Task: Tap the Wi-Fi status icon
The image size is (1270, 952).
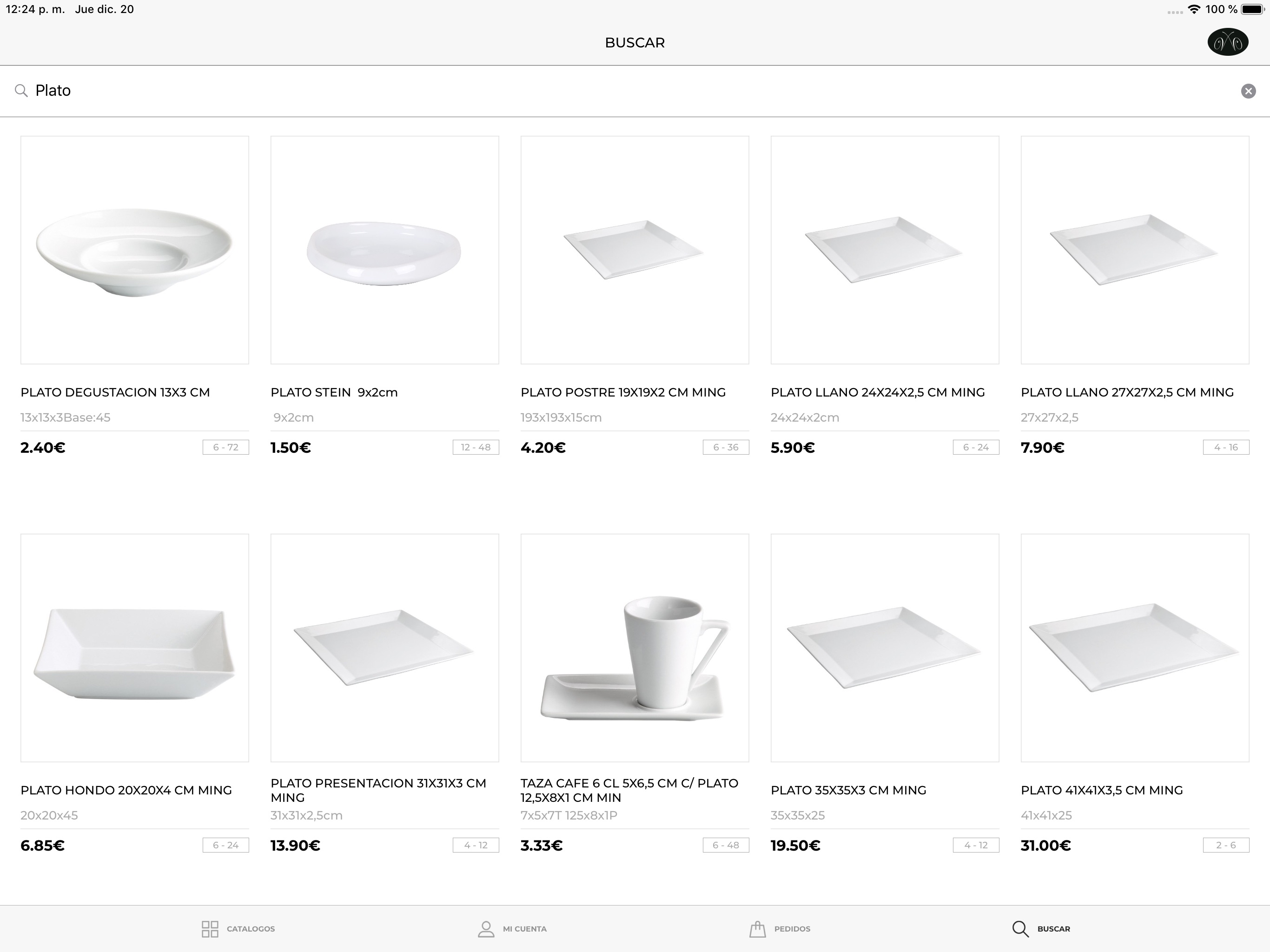Action: coord(1194,9)
